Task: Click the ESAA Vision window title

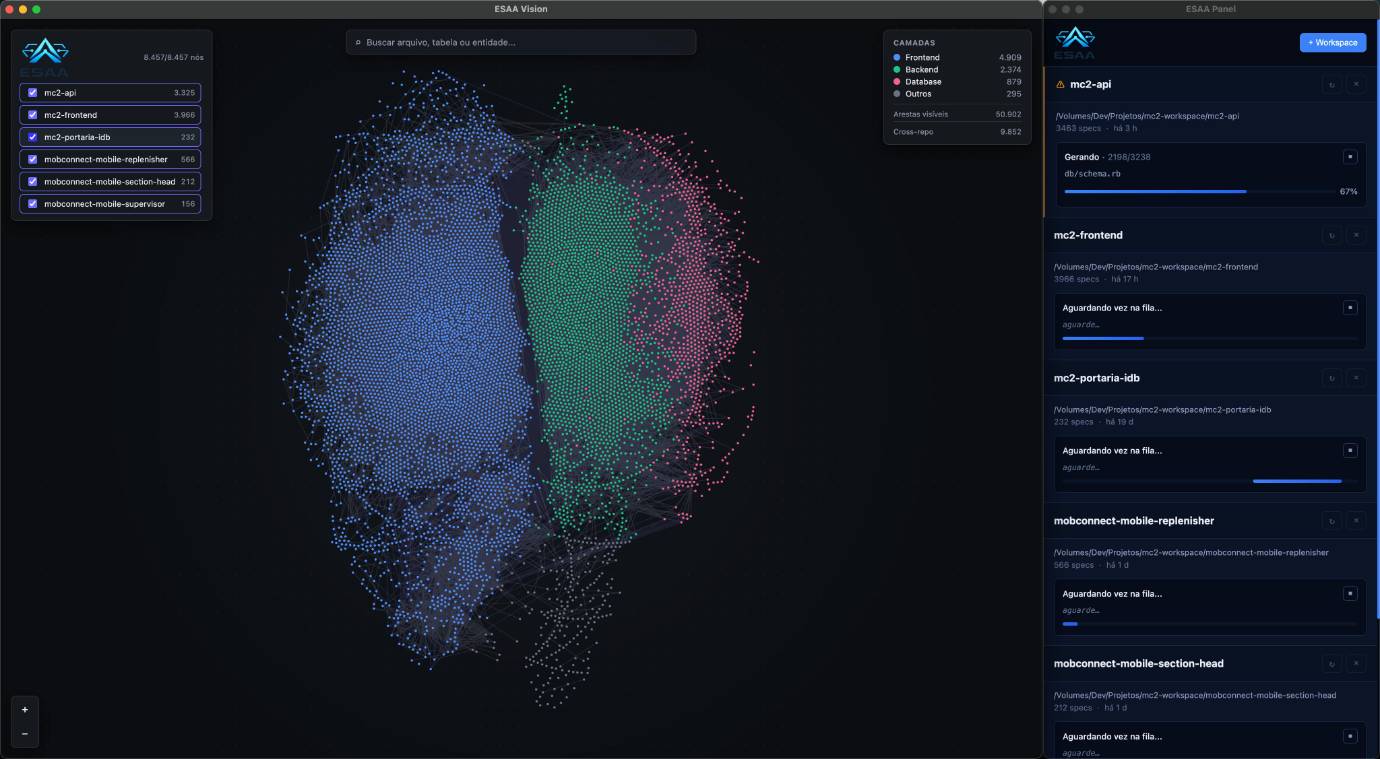Action: pos(520,9)
